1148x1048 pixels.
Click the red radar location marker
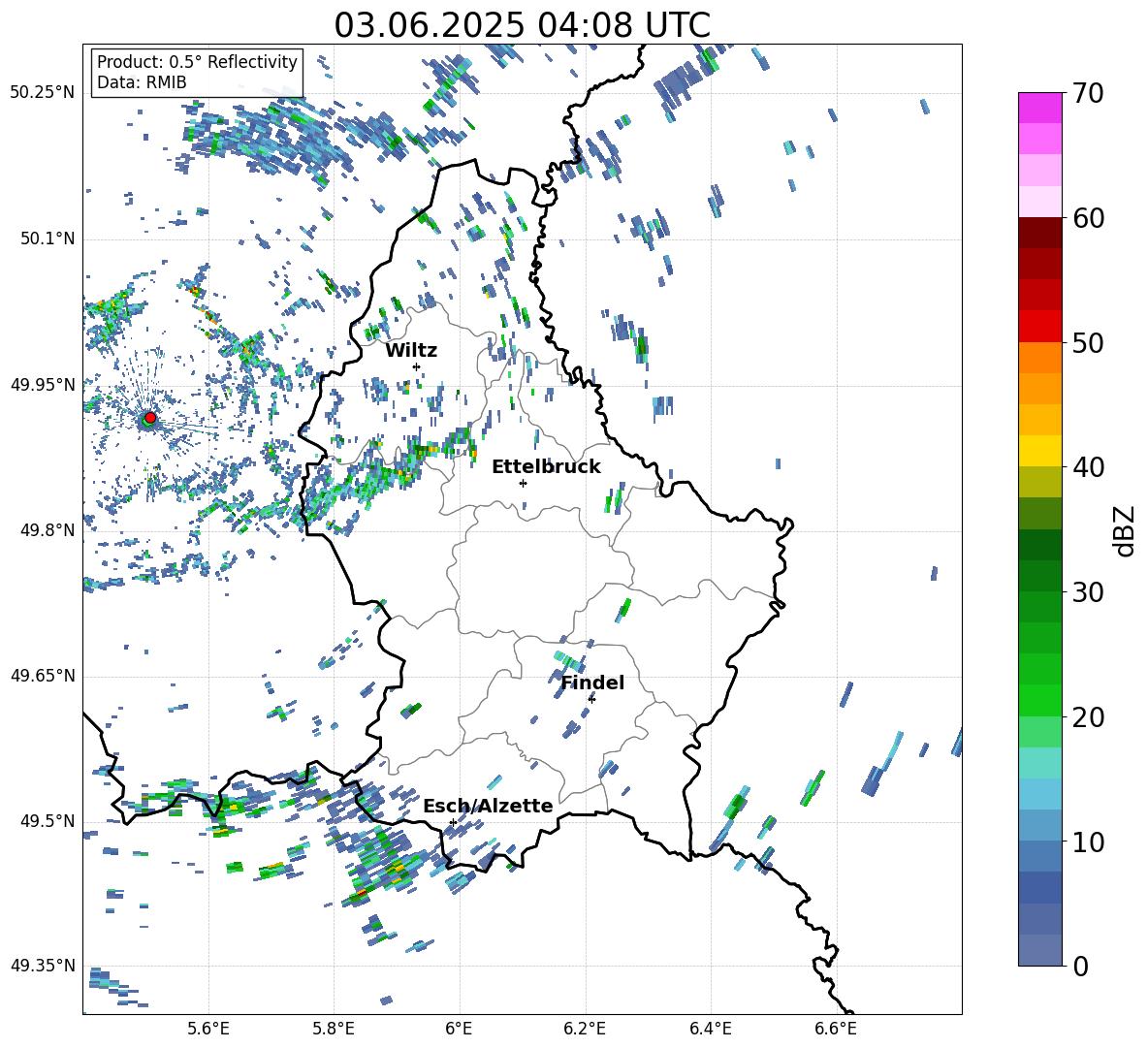(150, 417)
